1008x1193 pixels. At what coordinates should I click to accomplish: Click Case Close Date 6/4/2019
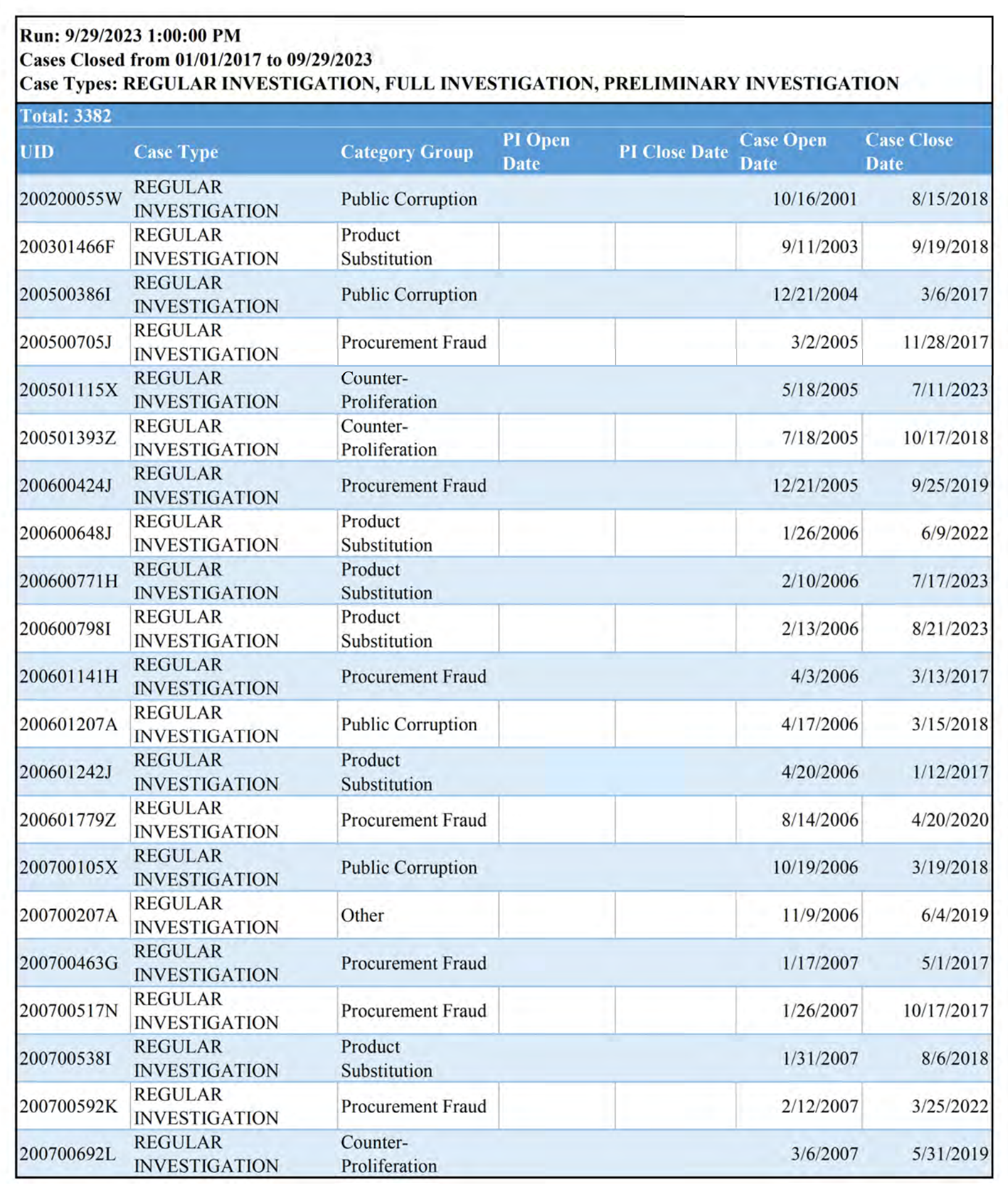point(954,915)
